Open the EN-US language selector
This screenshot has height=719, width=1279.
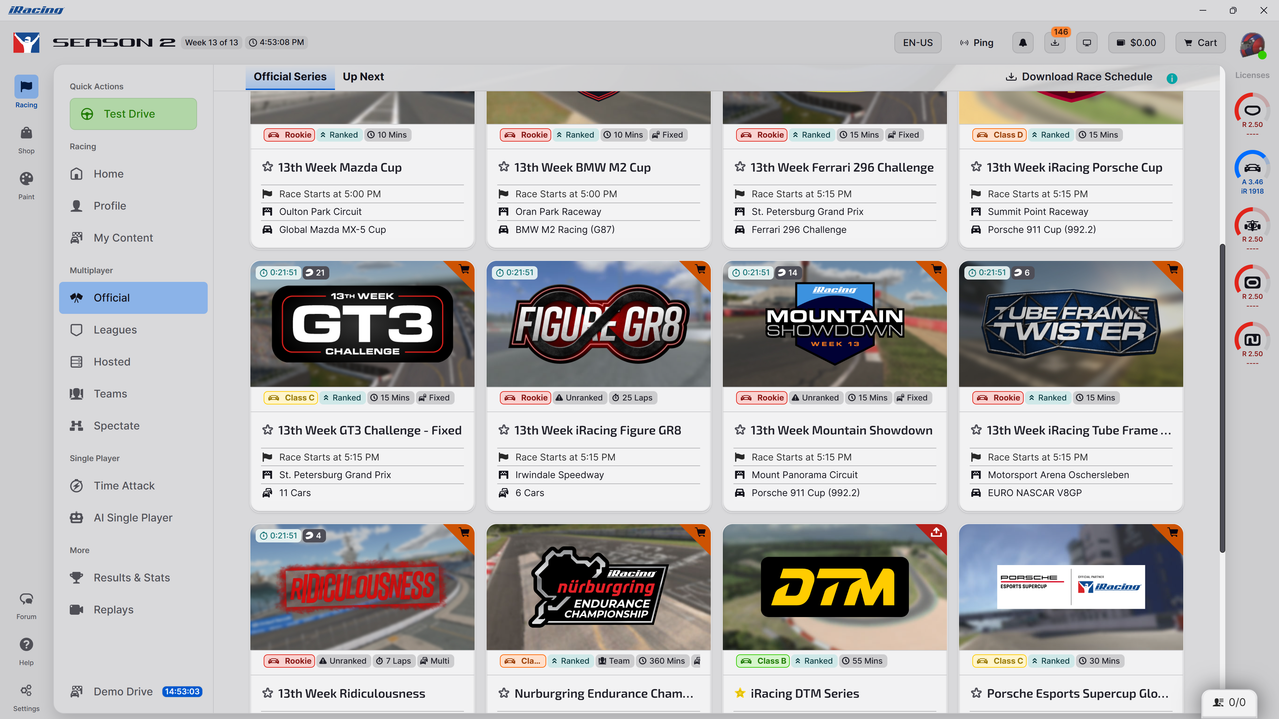coord(917,43)
